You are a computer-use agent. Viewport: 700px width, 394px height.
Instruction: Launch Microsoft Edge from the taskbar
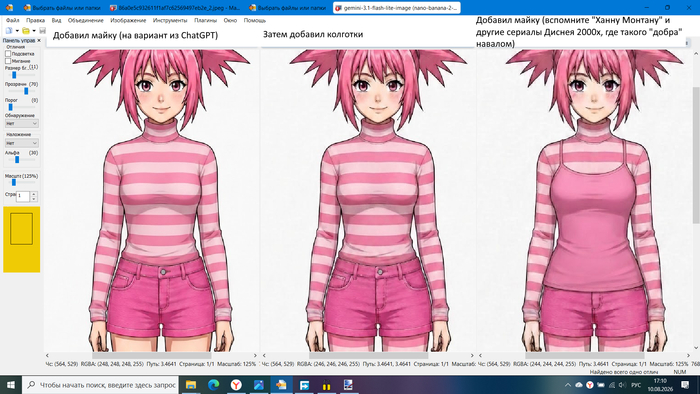coord(213,385)
